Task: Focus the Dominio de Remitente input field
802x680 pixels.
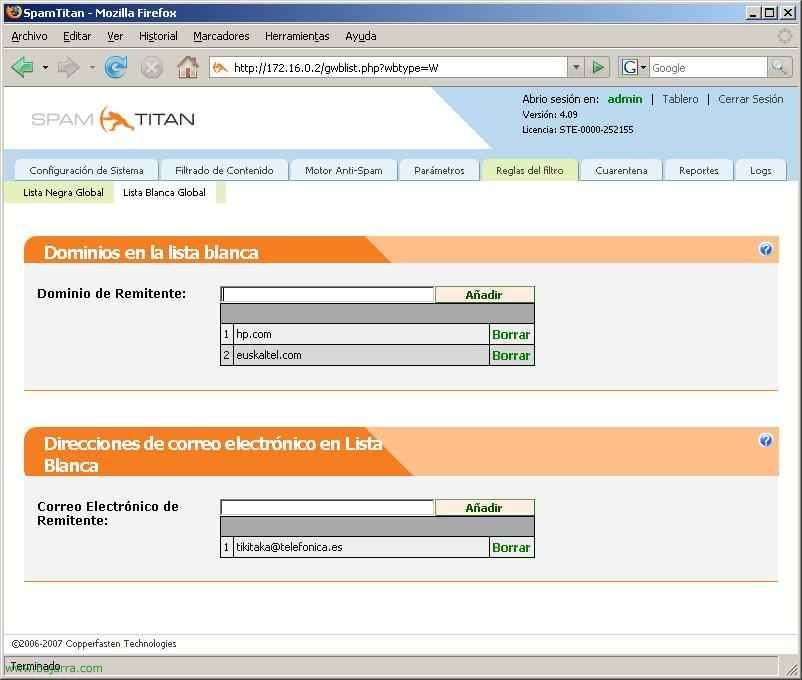Action: pyautogui.click(x=327, y=295)
